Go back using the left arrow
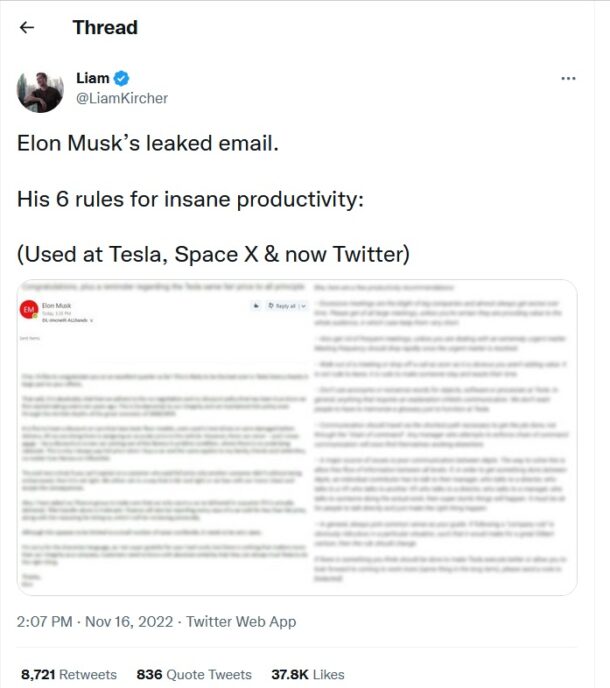 click(x=27, y=27)
